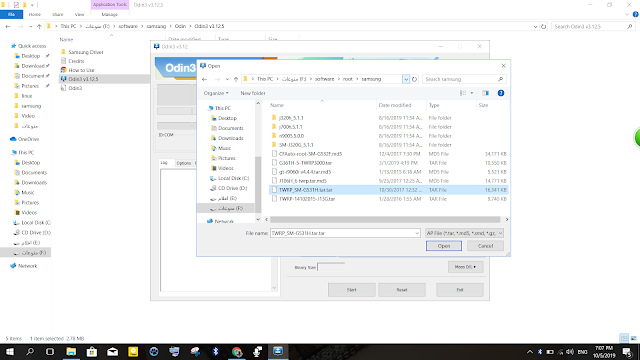
Task: Open File tab in Explorer ribbon
Action: [x=11, y=14]
